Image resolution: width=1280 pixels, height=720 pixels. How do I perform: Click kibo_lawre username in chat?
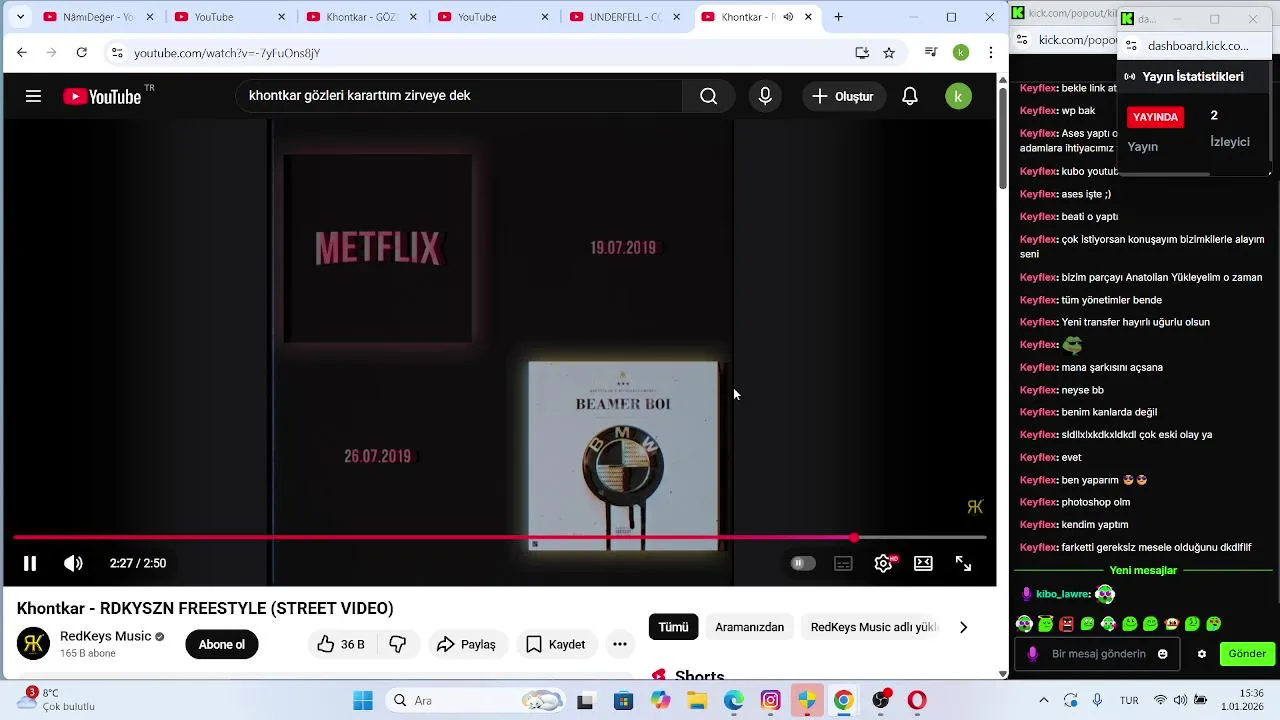tap(1062, 594)
